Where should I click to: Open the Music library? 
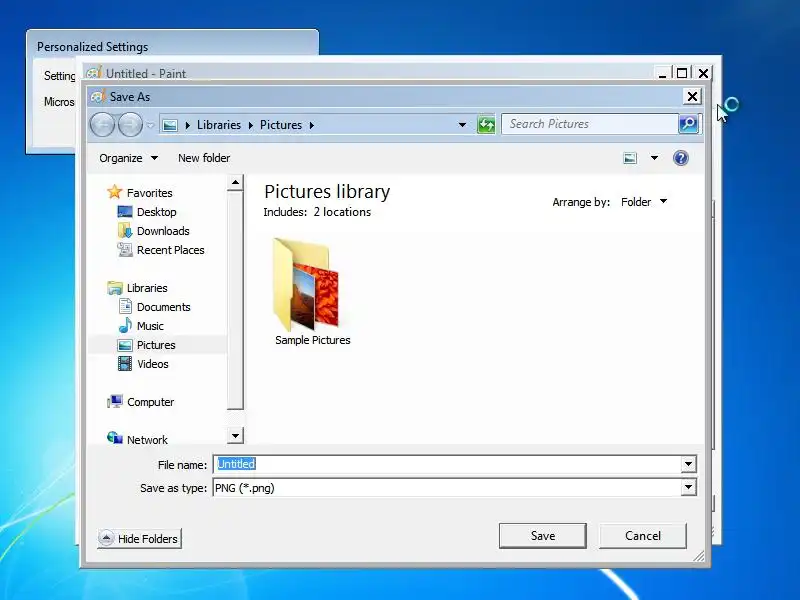tap(150, 326)
